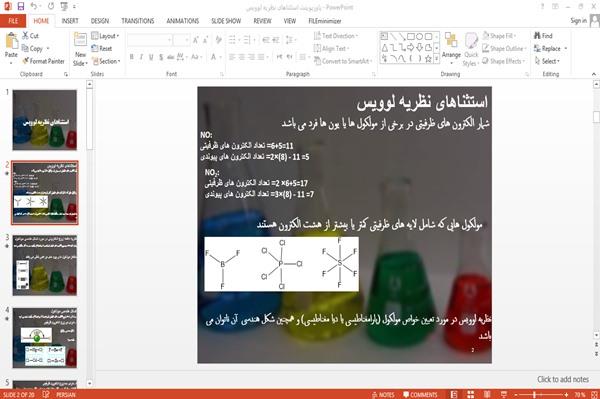The height and width of the screenshot is (399, 600).
Task: Switch to TRANSITIONS tab
Action: (138, 21)
